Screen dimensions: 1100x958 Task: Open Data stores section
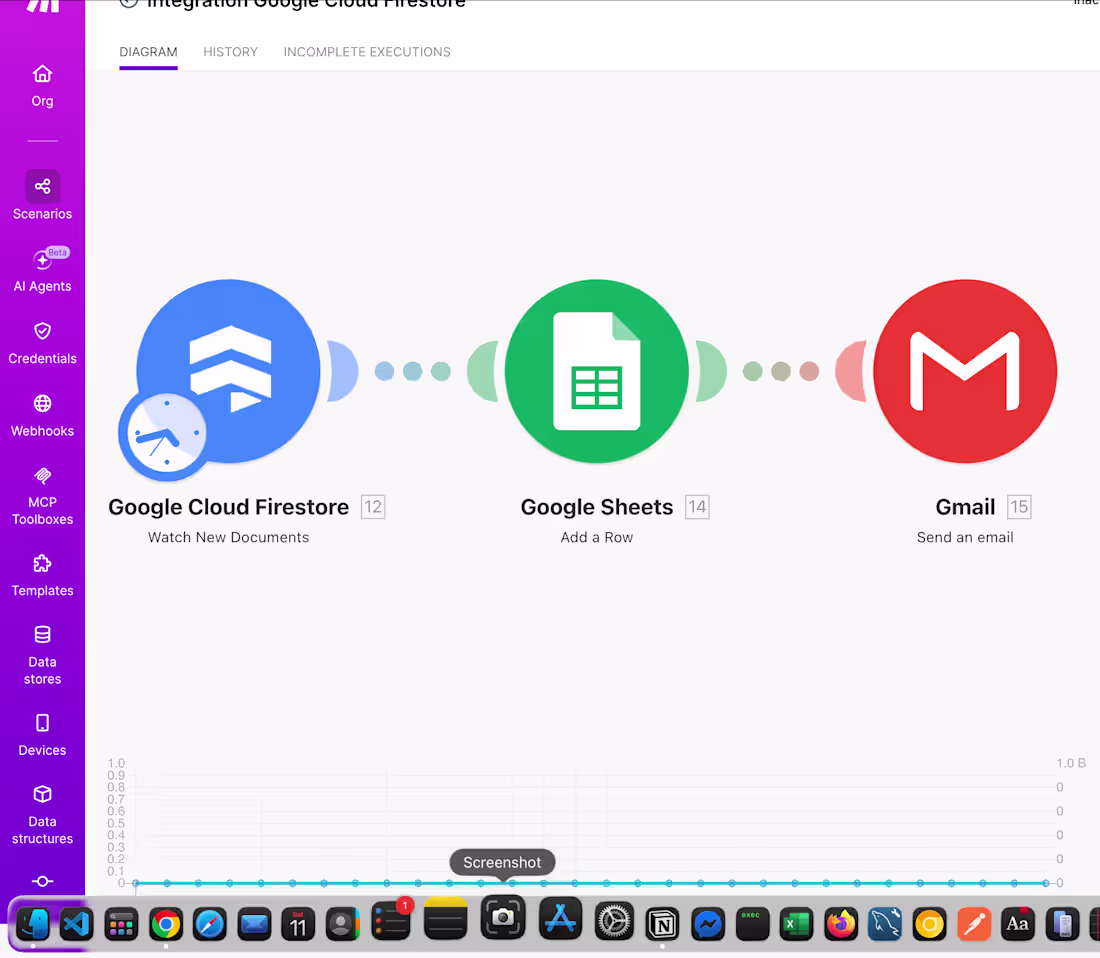pyautogui.click(x=42, y=655)
